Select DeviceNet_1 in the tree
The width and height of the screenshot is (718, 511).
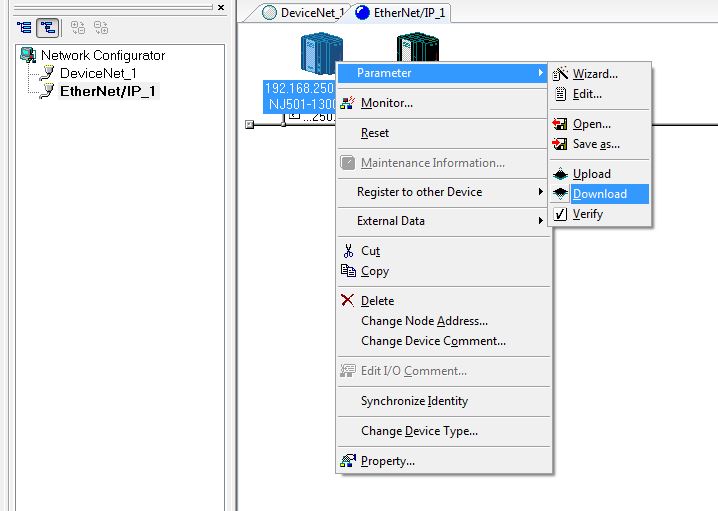[x=98, y=73]
